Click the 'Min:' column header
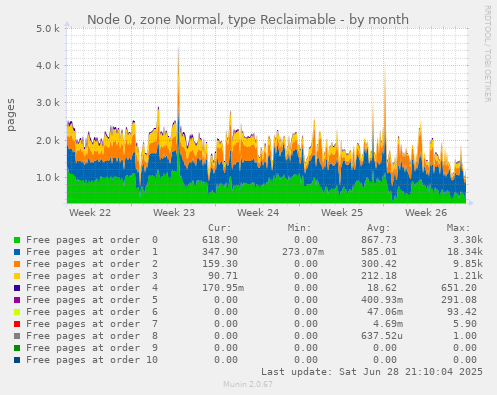The height and width of the screenshot is (395, 497). [299, 228]
